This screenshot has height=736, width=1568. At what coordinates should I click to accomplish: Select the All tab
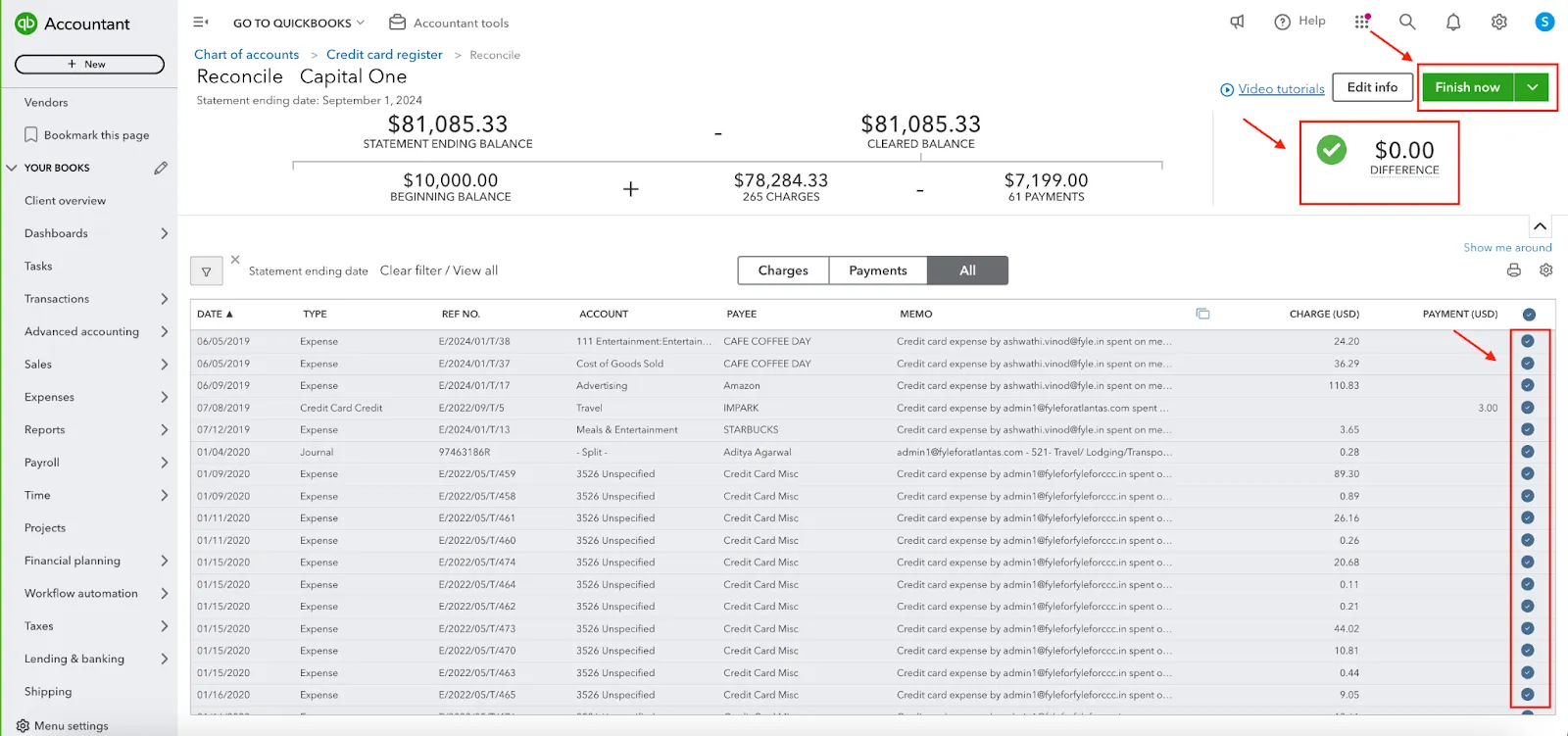pos(967,270)
